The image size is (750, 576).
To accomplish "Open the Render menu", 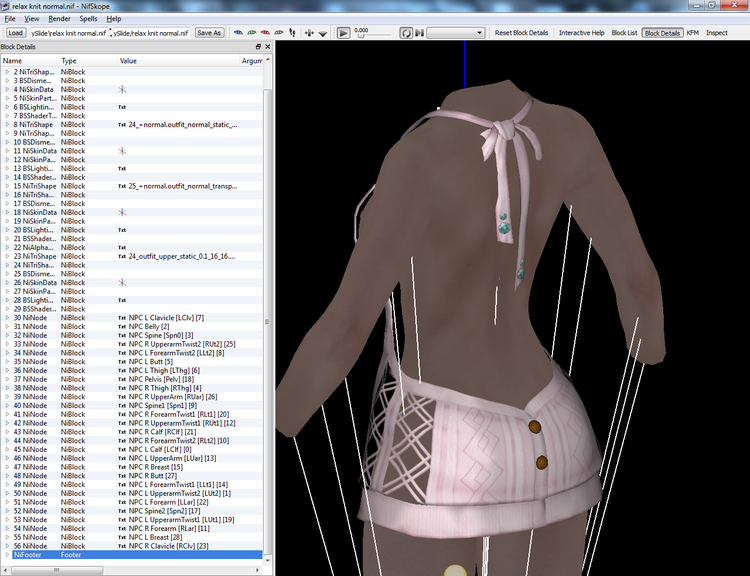I will click(59, 19).
